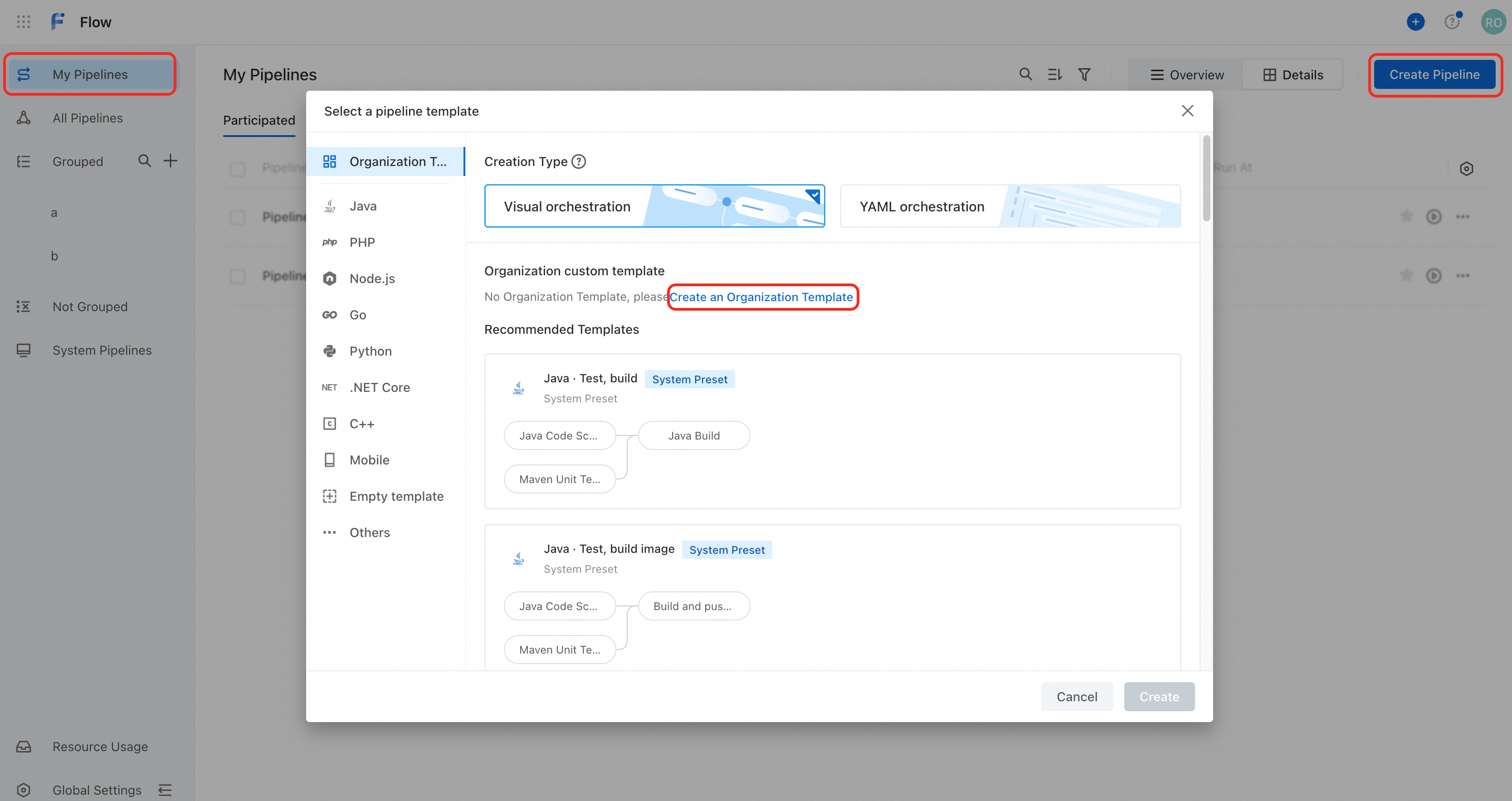The width and height of the screenshot is (1512, 801).
Task: Open the app launcher grid icon
Action: click(x=24, y=22)
